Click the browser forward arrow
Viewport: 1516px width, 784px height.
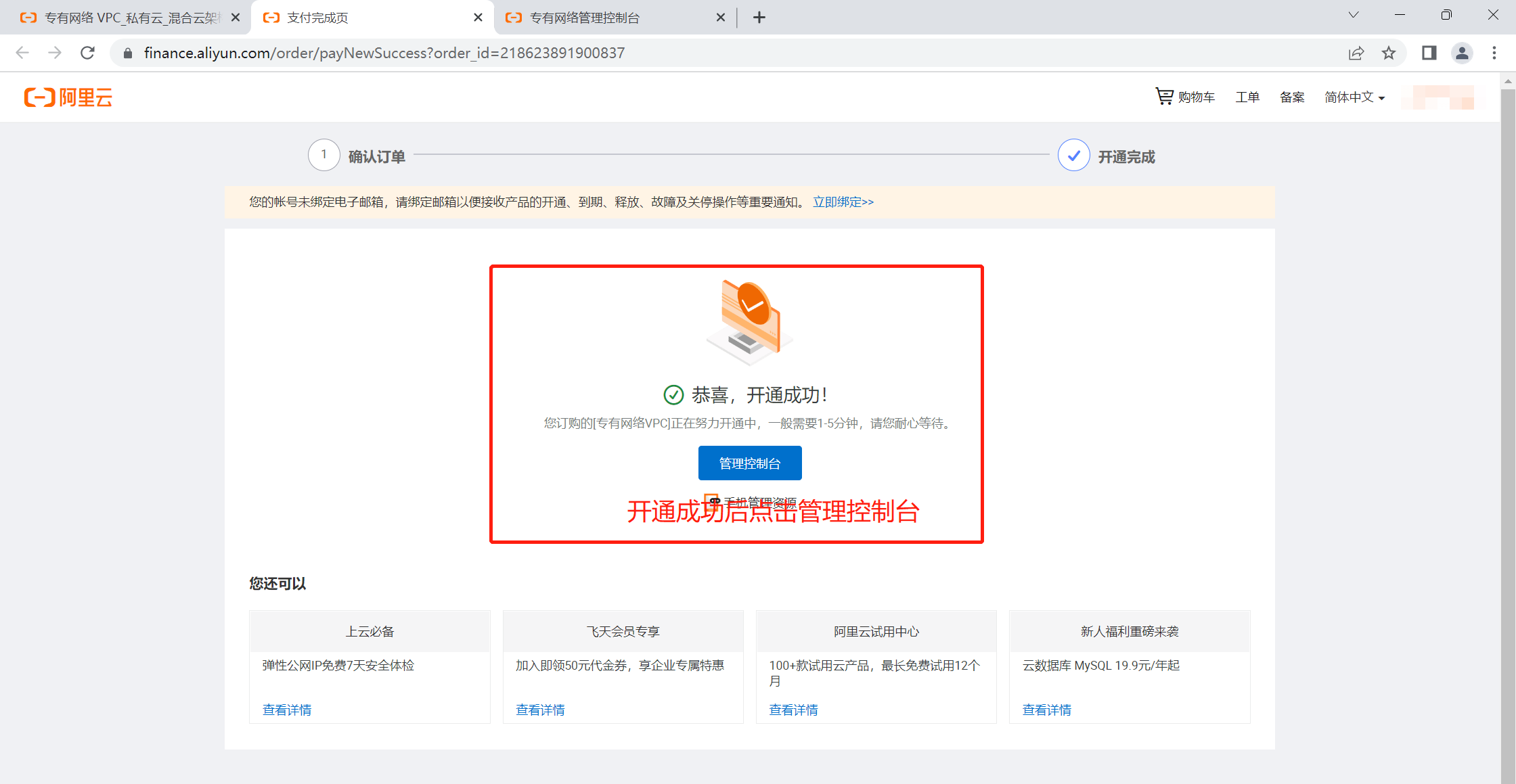55,53
